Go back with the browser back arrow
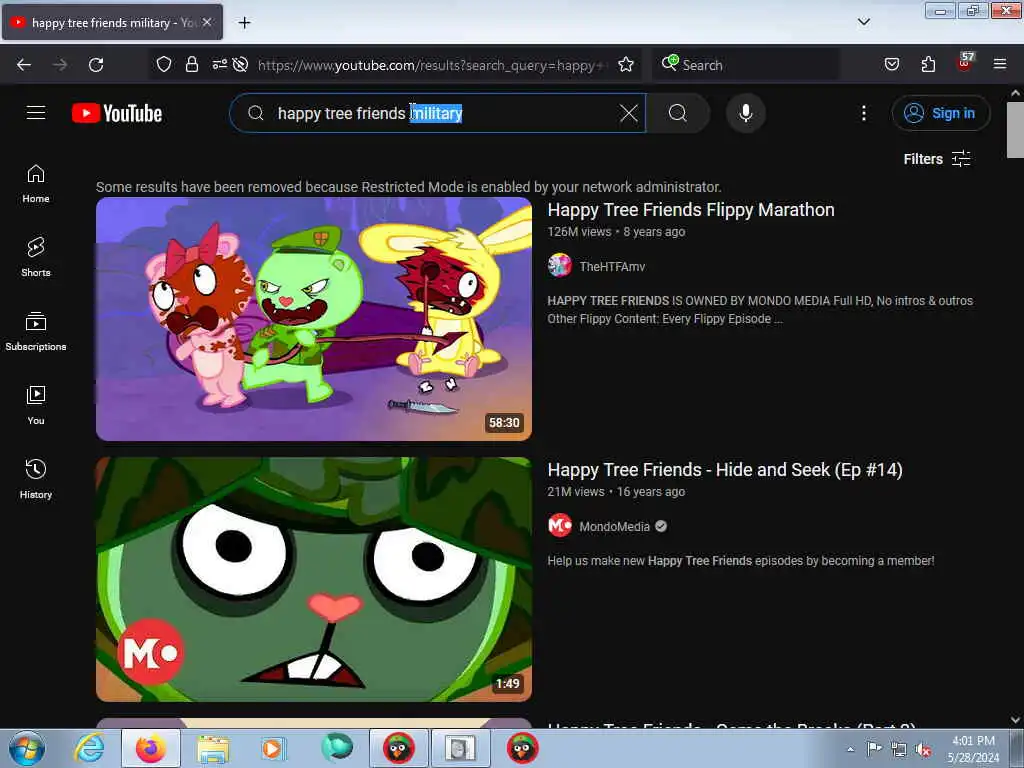 pyautogui.click(x=24, y=65)
